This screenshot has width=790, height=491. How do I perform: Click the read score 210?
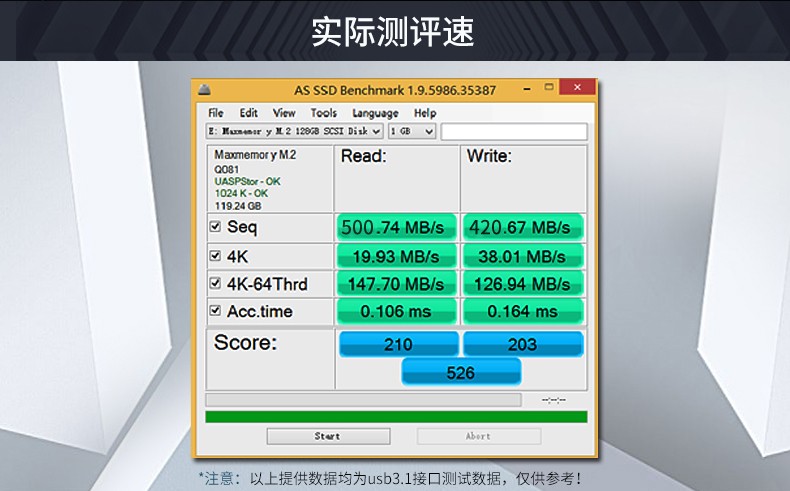pyautogui.click(x=399, y=344)
